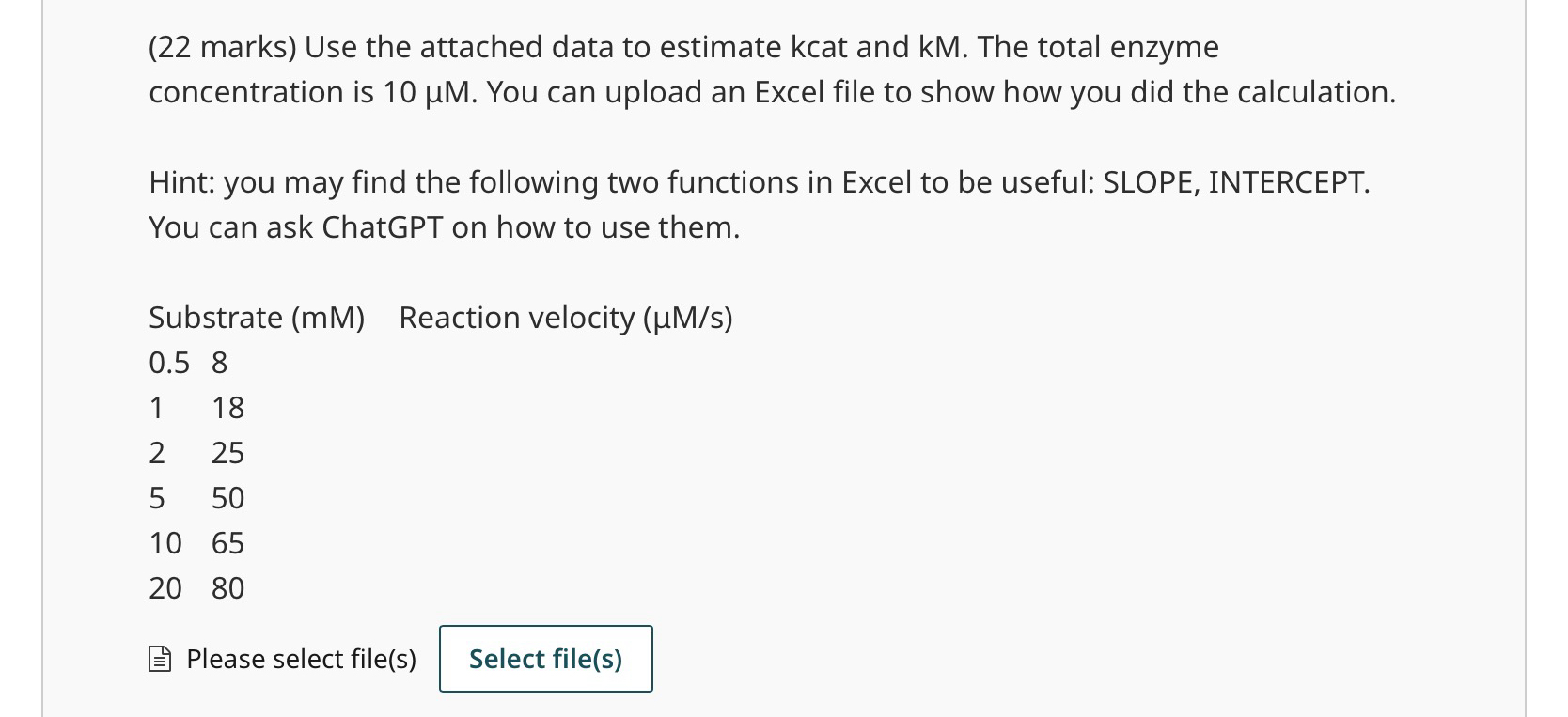Click the Select file(s) upload button
Viewport: 1568px width, 717px height.
[x=545, y=659]
